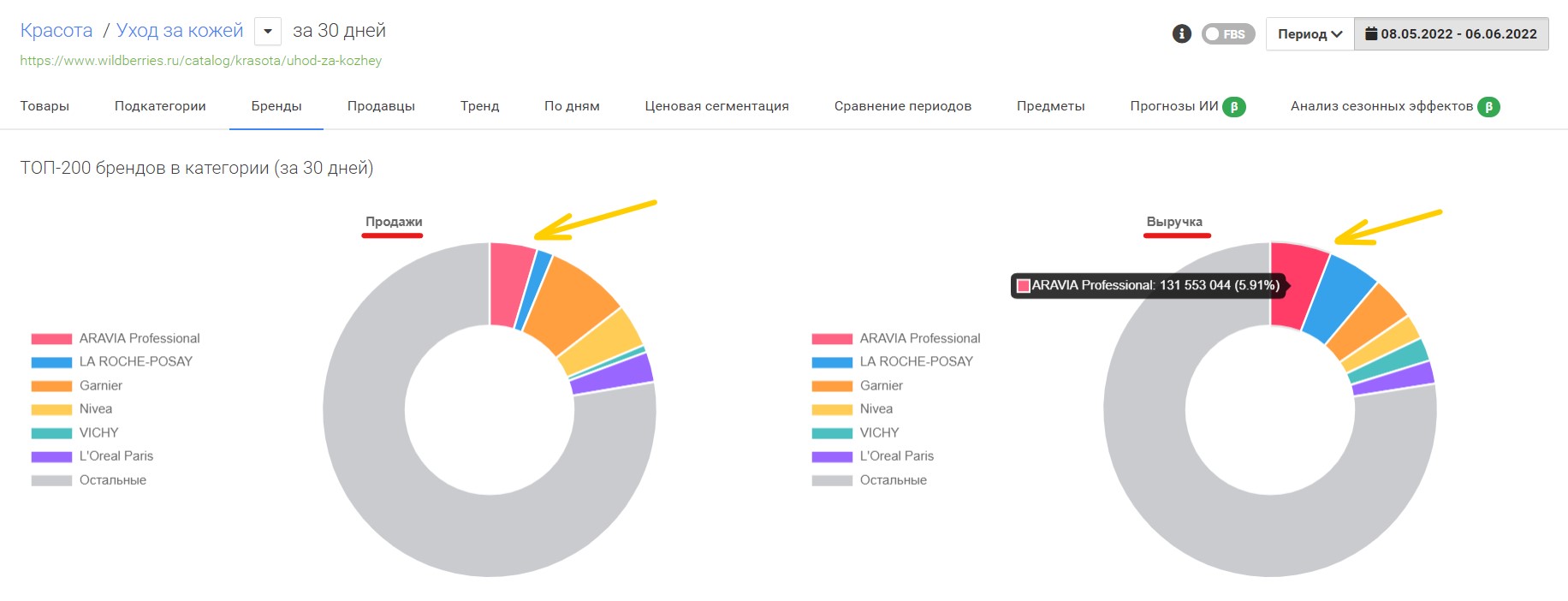Open the Ценовая сегментация tab

[716, 106]
